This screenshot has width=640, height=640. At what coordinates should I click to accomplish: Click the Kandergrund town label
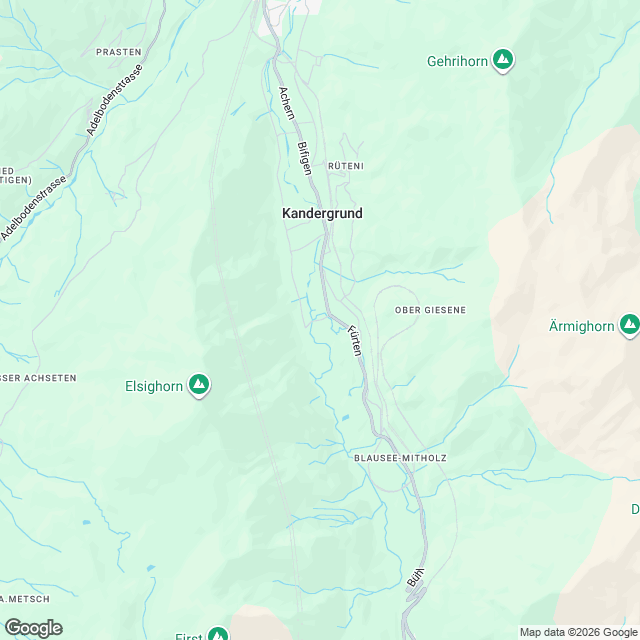pos(322,213)
